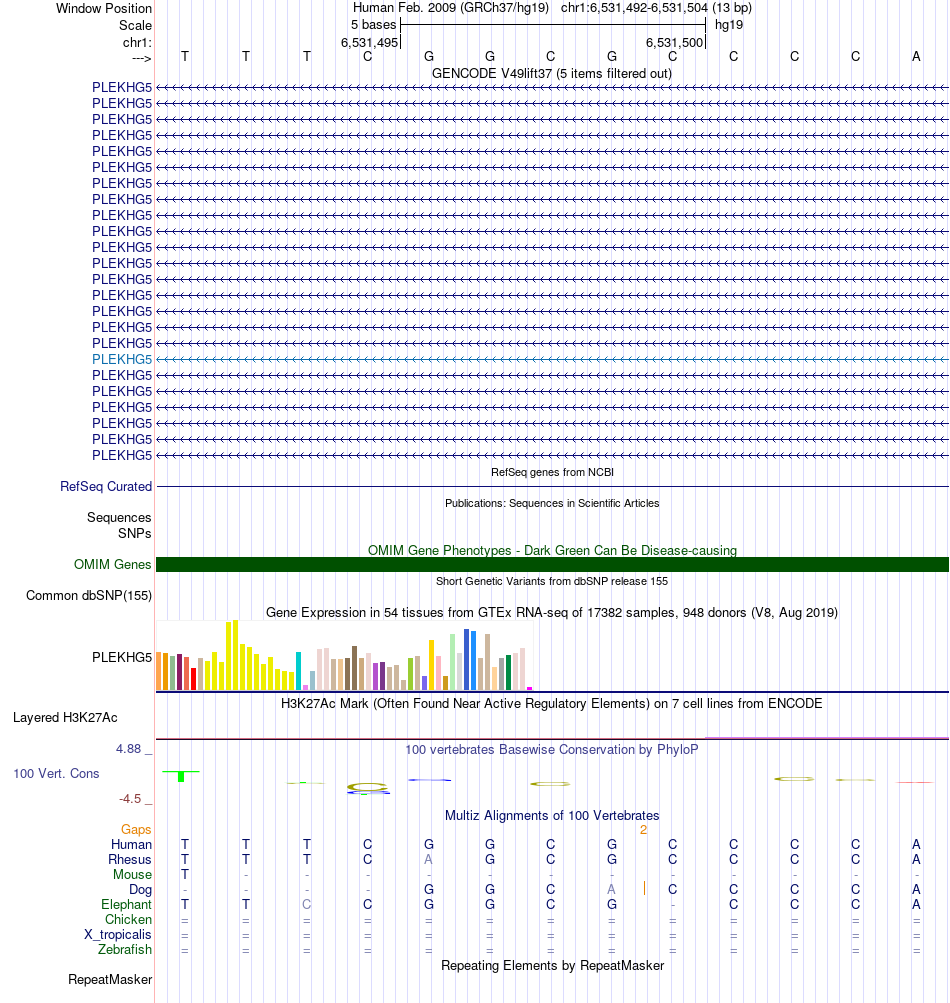Select the Elephant alignment row label
950x1003 pixels.
point(126,904)
